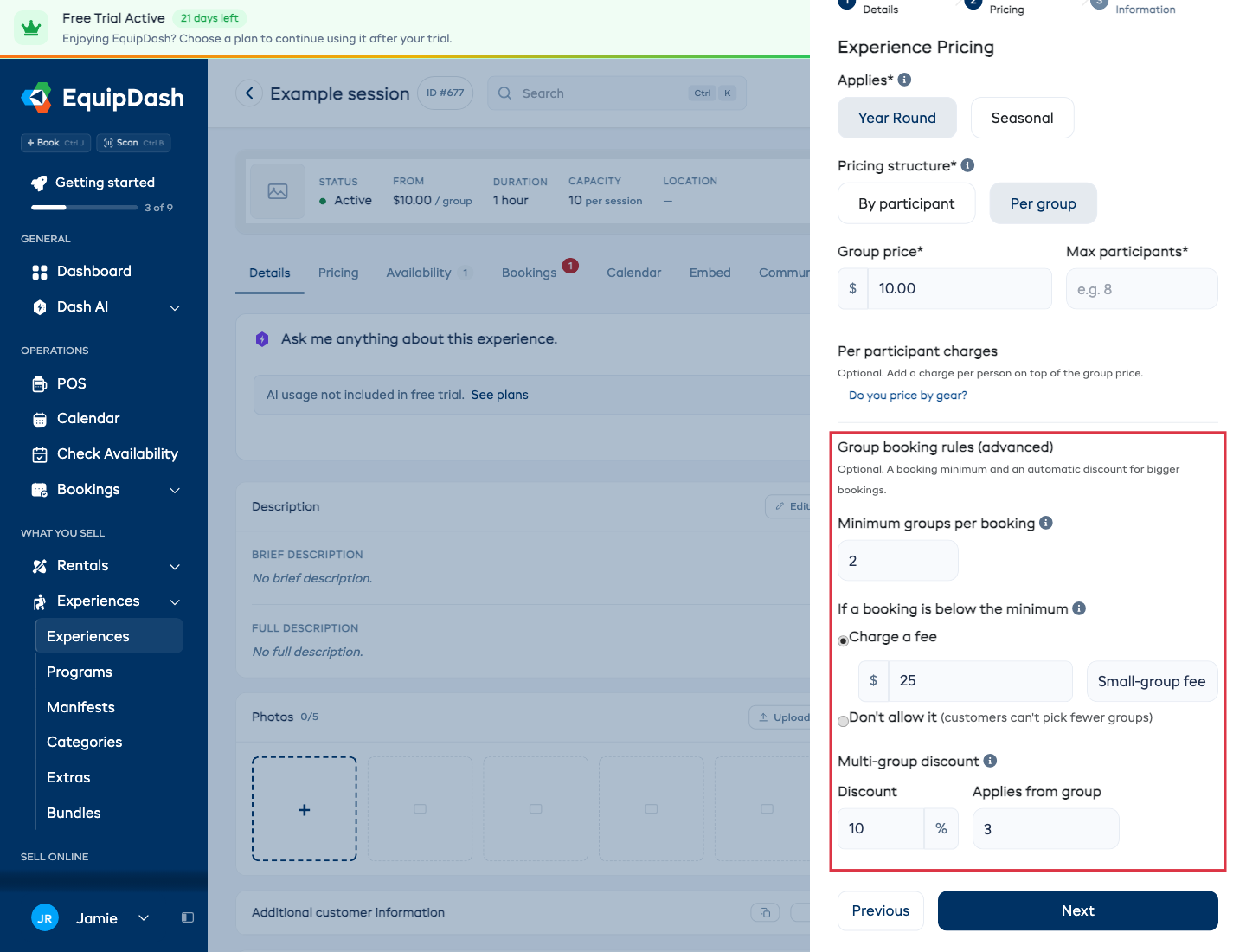Click info icon next to Multi-group discount
The width and height of the screenshot is (1246, 952).
pyautogui.click(x=990, y=761)
